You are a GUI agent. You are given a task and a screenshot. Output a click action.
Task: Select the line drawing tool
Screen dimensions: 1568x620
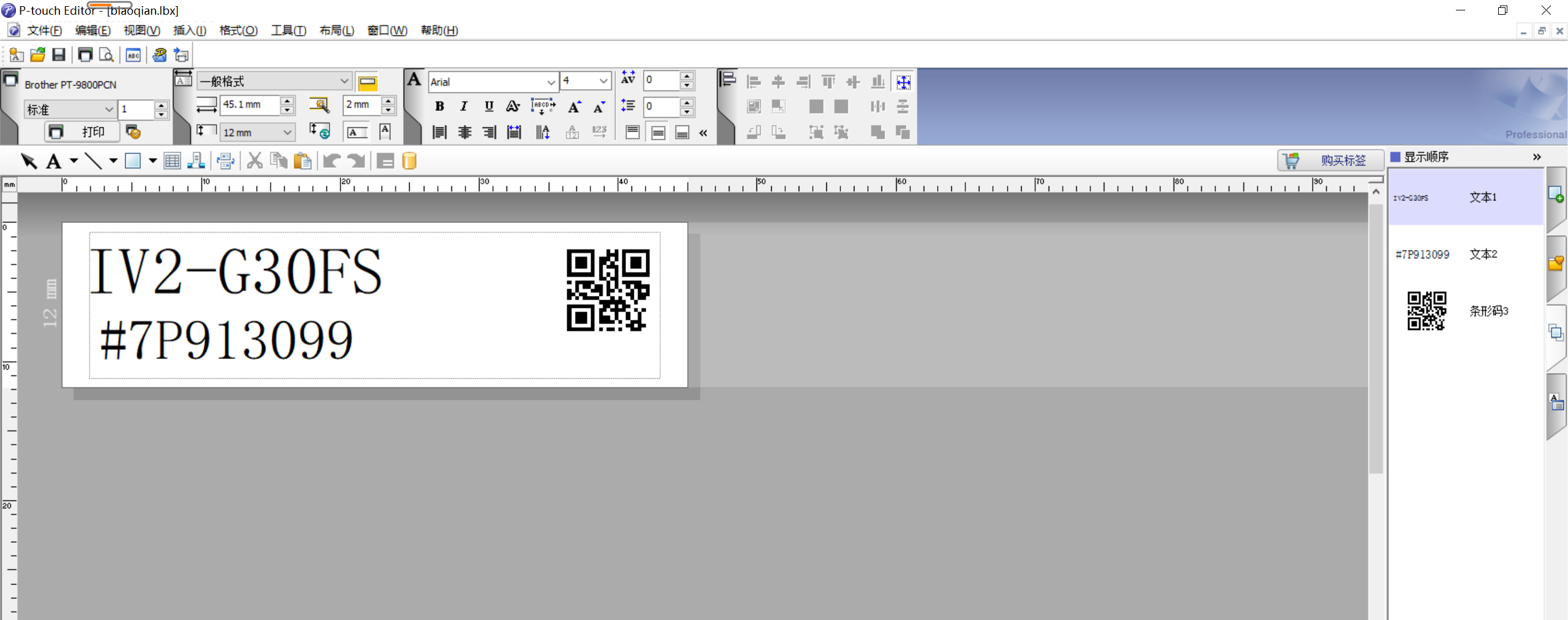(x=93, y=161)
